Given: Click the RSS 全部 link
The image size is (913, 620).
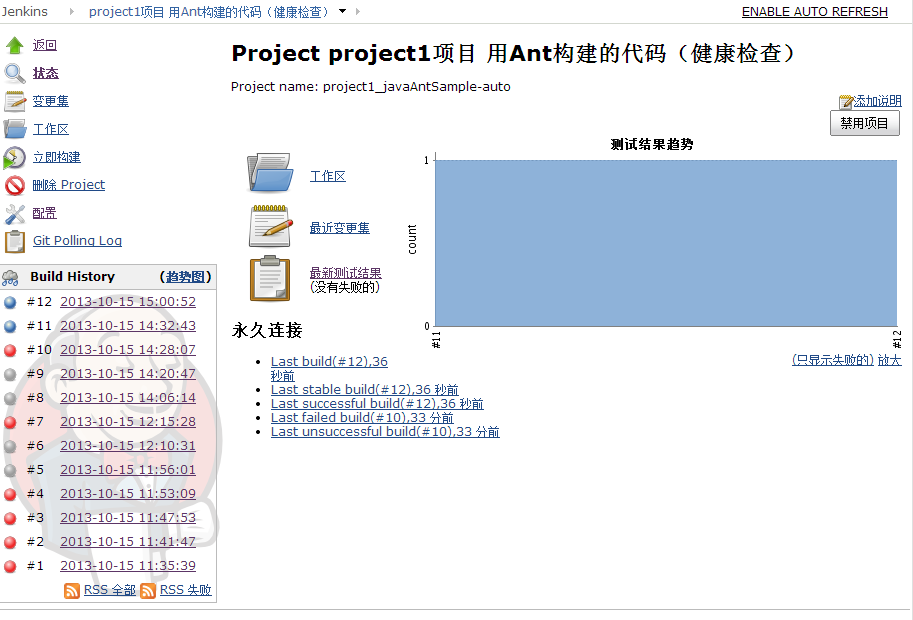Looking at the screenshot, I should click(x=109, y=590).
